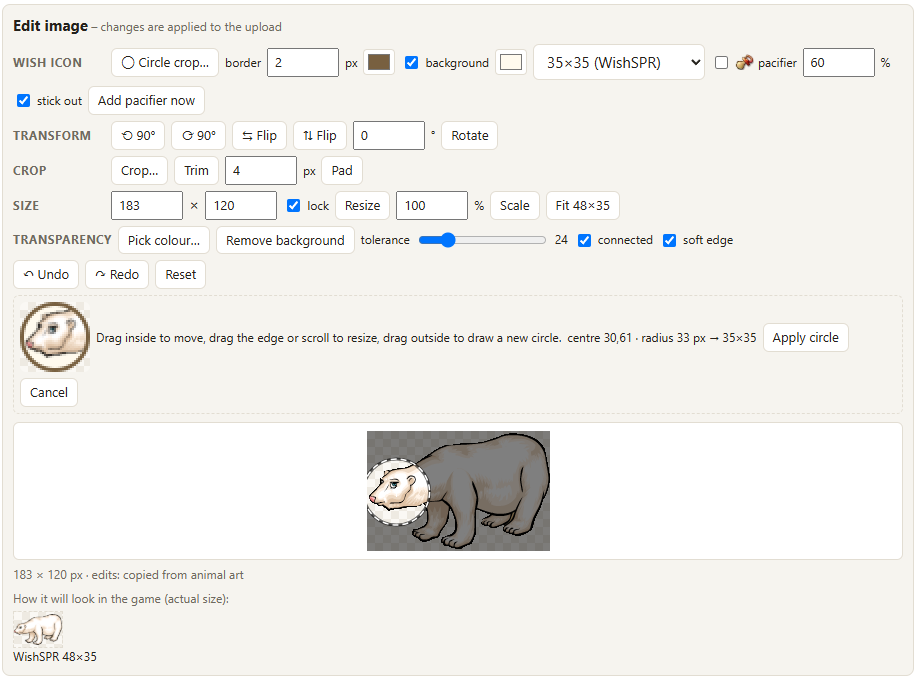
Task: Apply the circle crop
Action: click(806, 338)
